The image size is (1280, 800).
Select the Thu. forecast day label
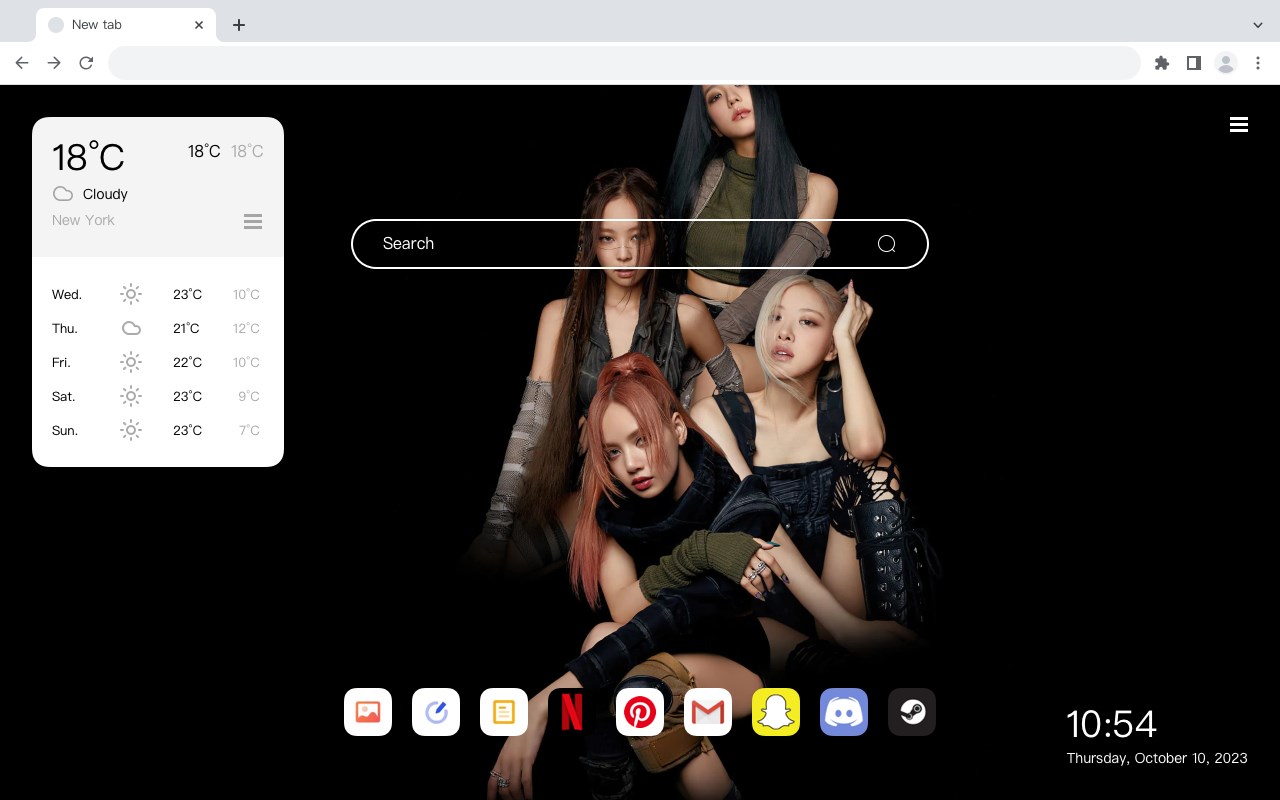65,328
